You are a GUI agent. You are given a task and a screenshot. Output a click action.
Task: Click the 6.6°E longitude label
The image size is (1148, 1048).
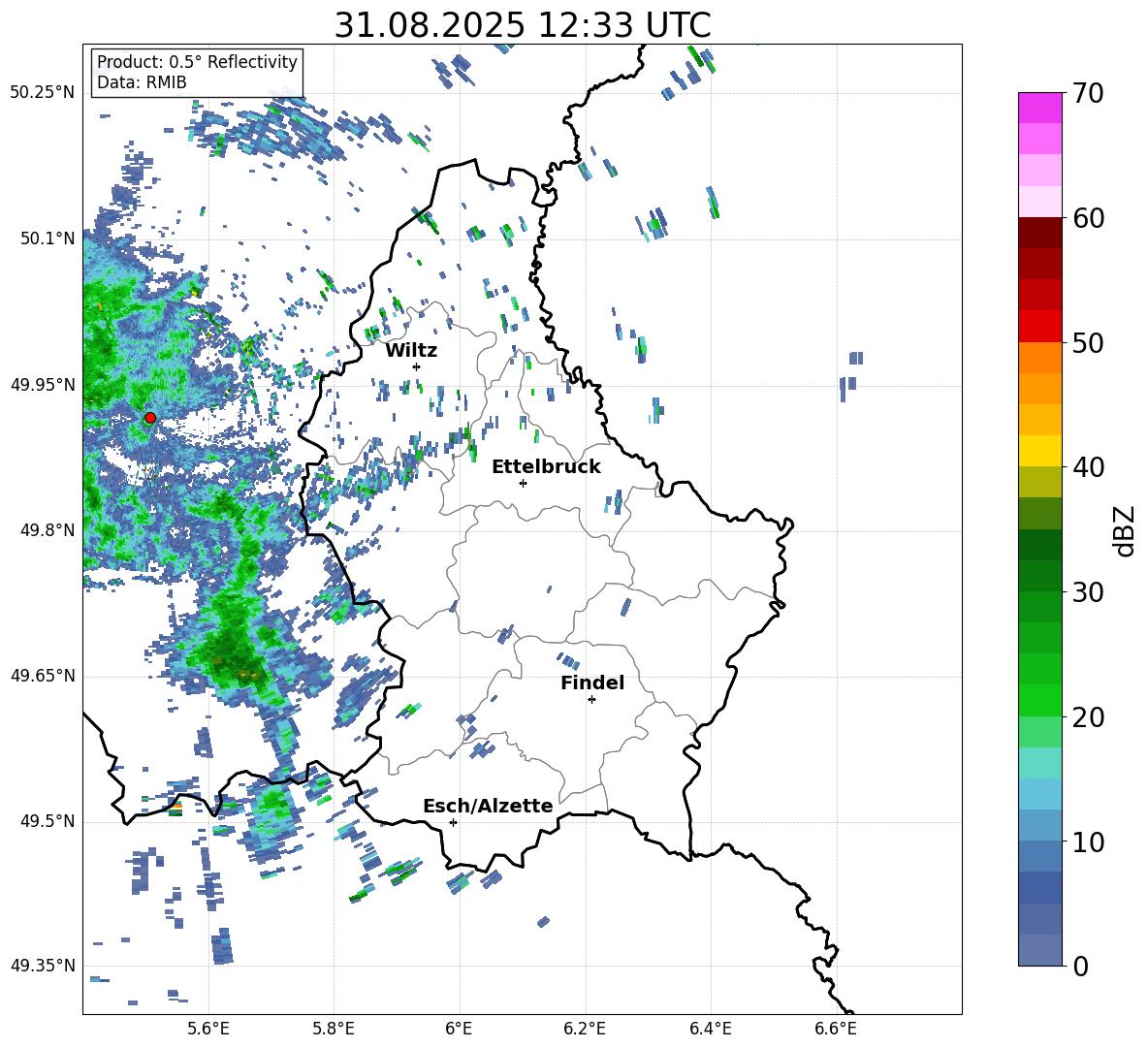click(x=836, y=1029)
